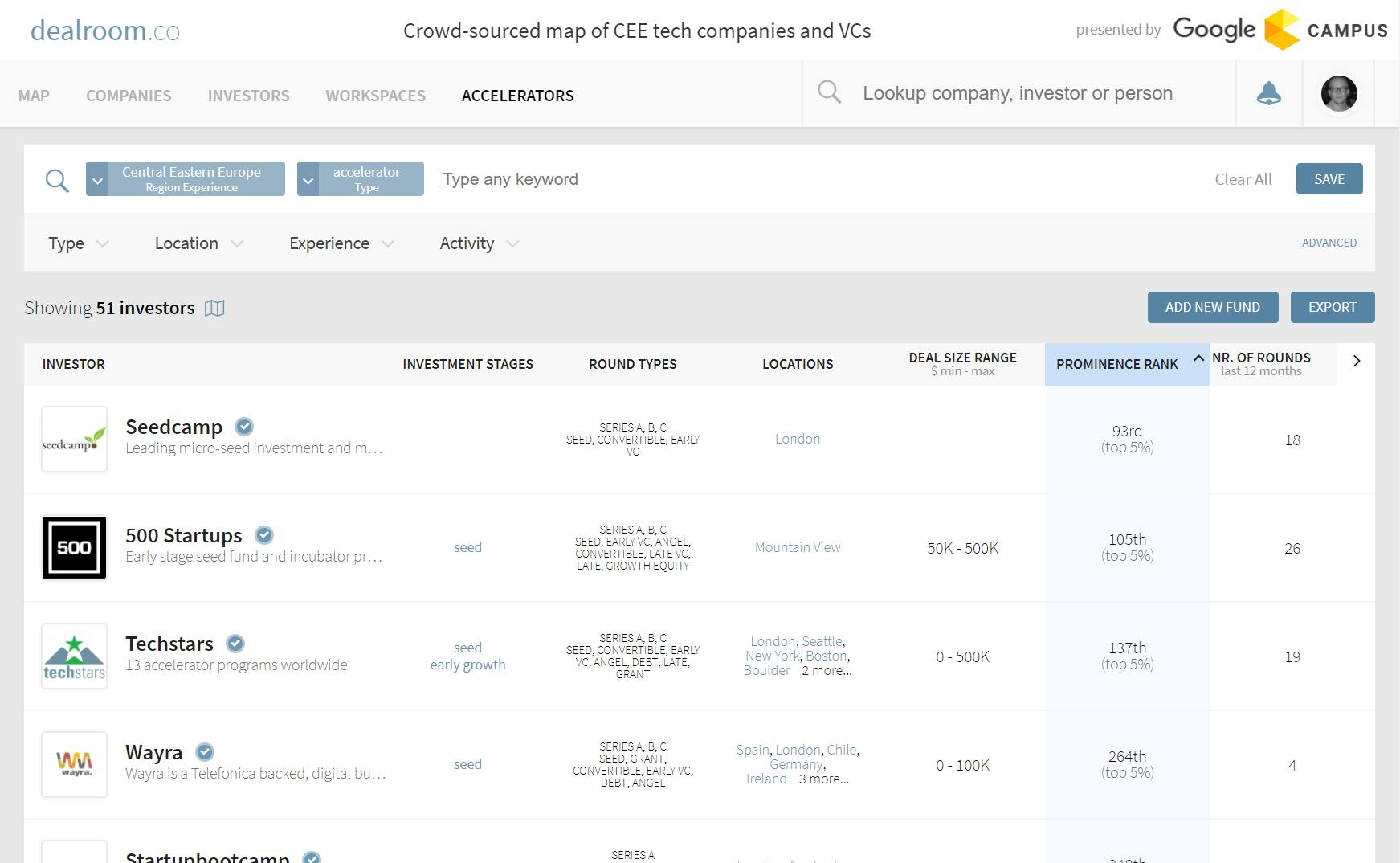The width and height of the screenshot is (1400, 863).
Task: Click the Mountain View location link
Action: click(798, 547)
